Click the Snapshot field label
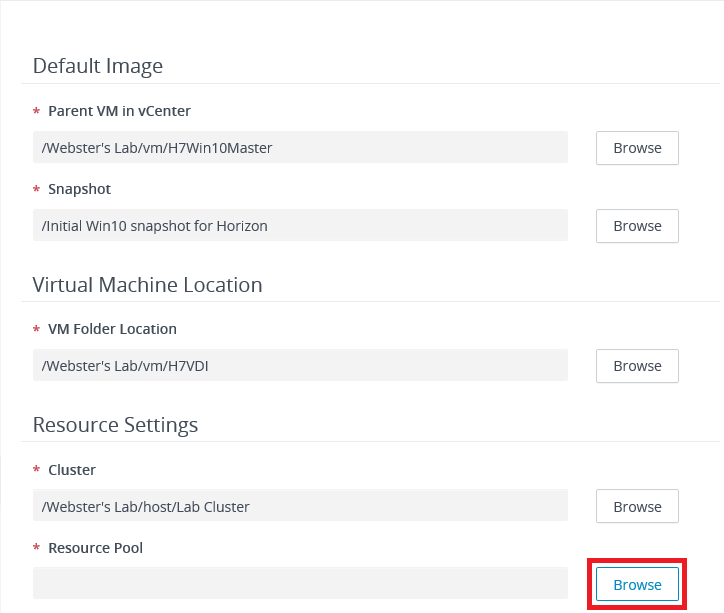 pos(79,189)
